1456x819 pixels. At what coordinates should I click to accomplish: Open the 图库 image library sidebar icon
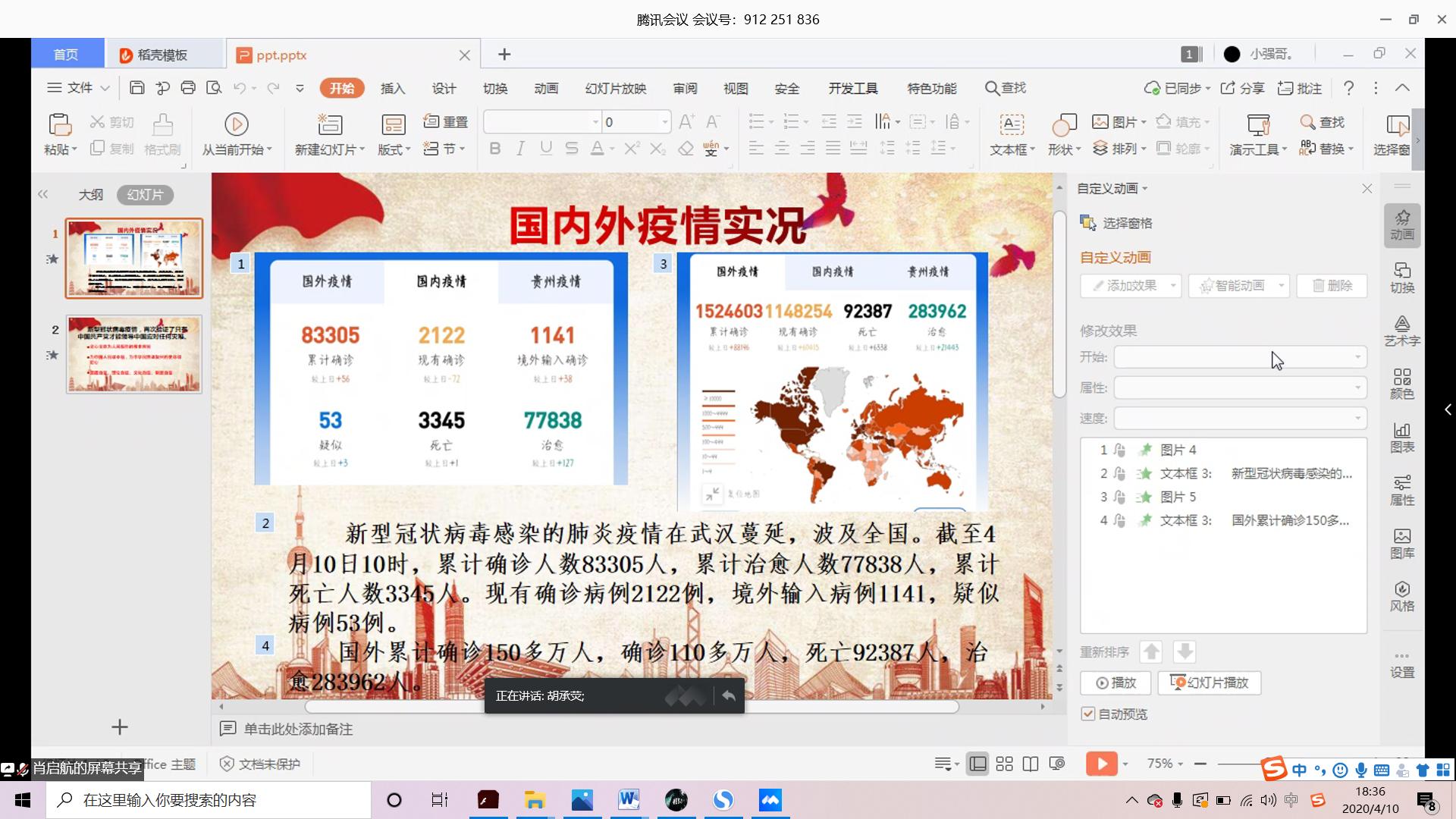click(1401, 543)
